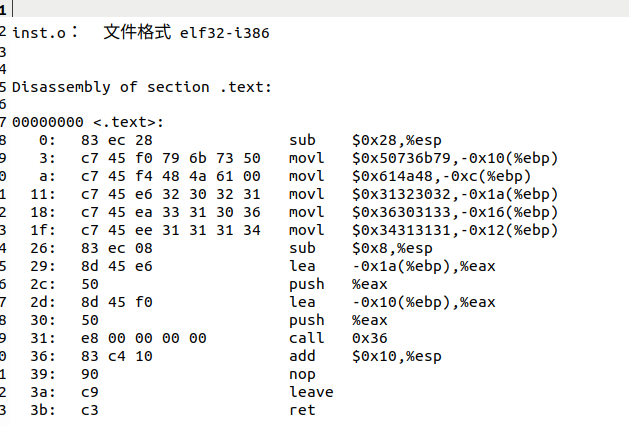
Task: Click the 'sub $0x8,%esp' instruction
Action: [361, 248]
